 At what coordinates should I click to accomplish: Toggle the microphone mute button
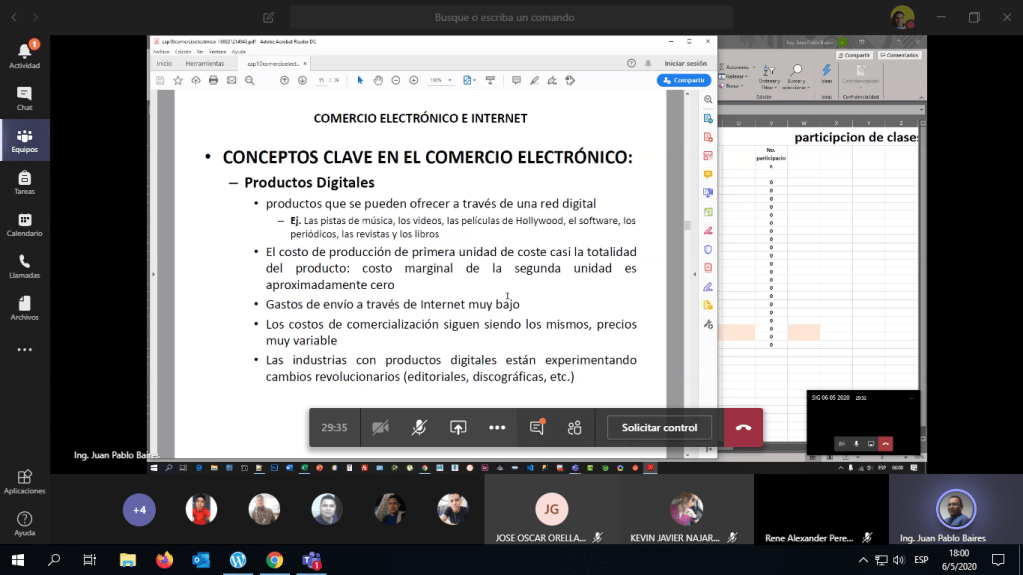click(419, 428)
